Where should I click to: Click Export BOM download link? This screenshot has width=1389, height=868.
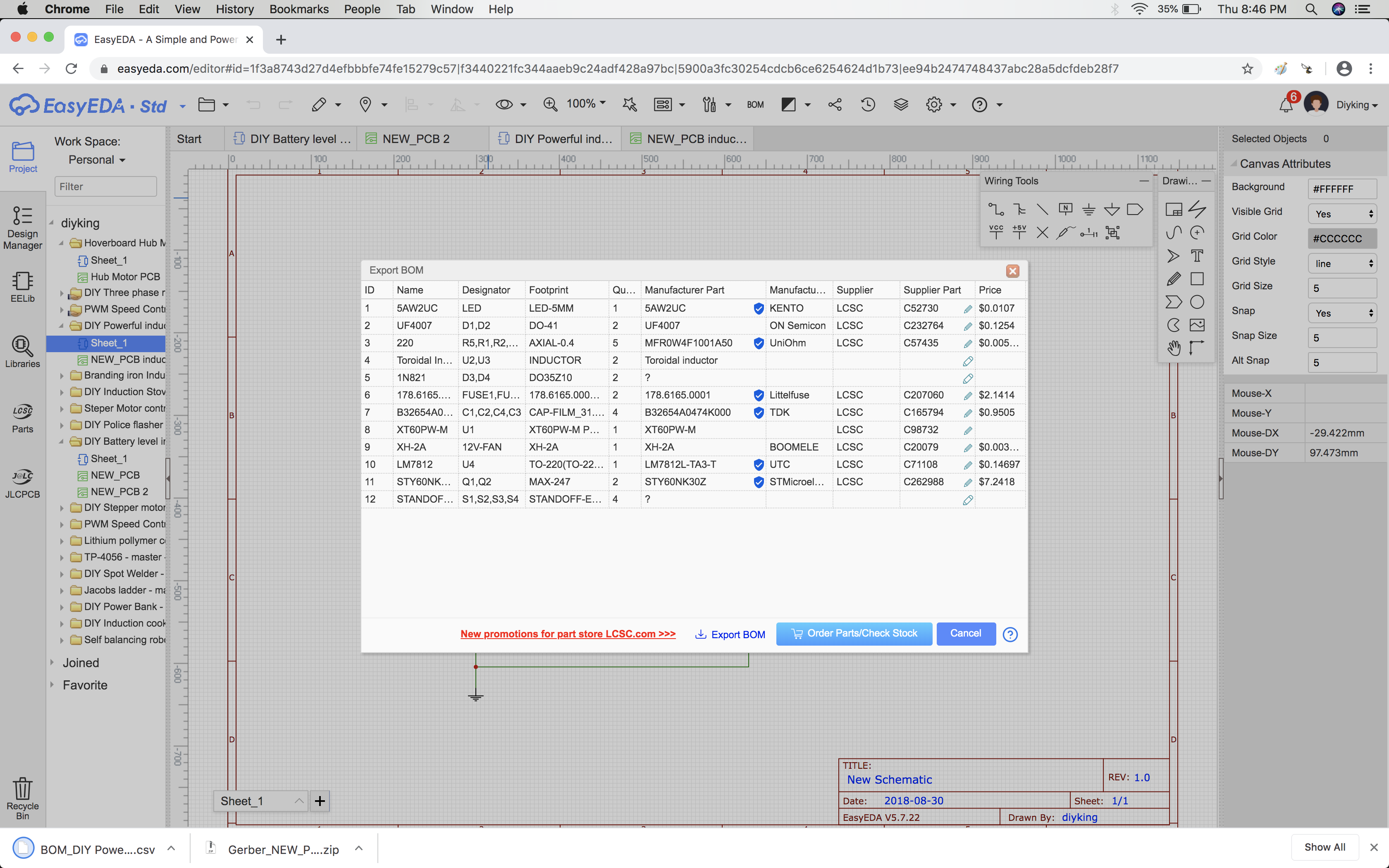click(x=730, y=634)
